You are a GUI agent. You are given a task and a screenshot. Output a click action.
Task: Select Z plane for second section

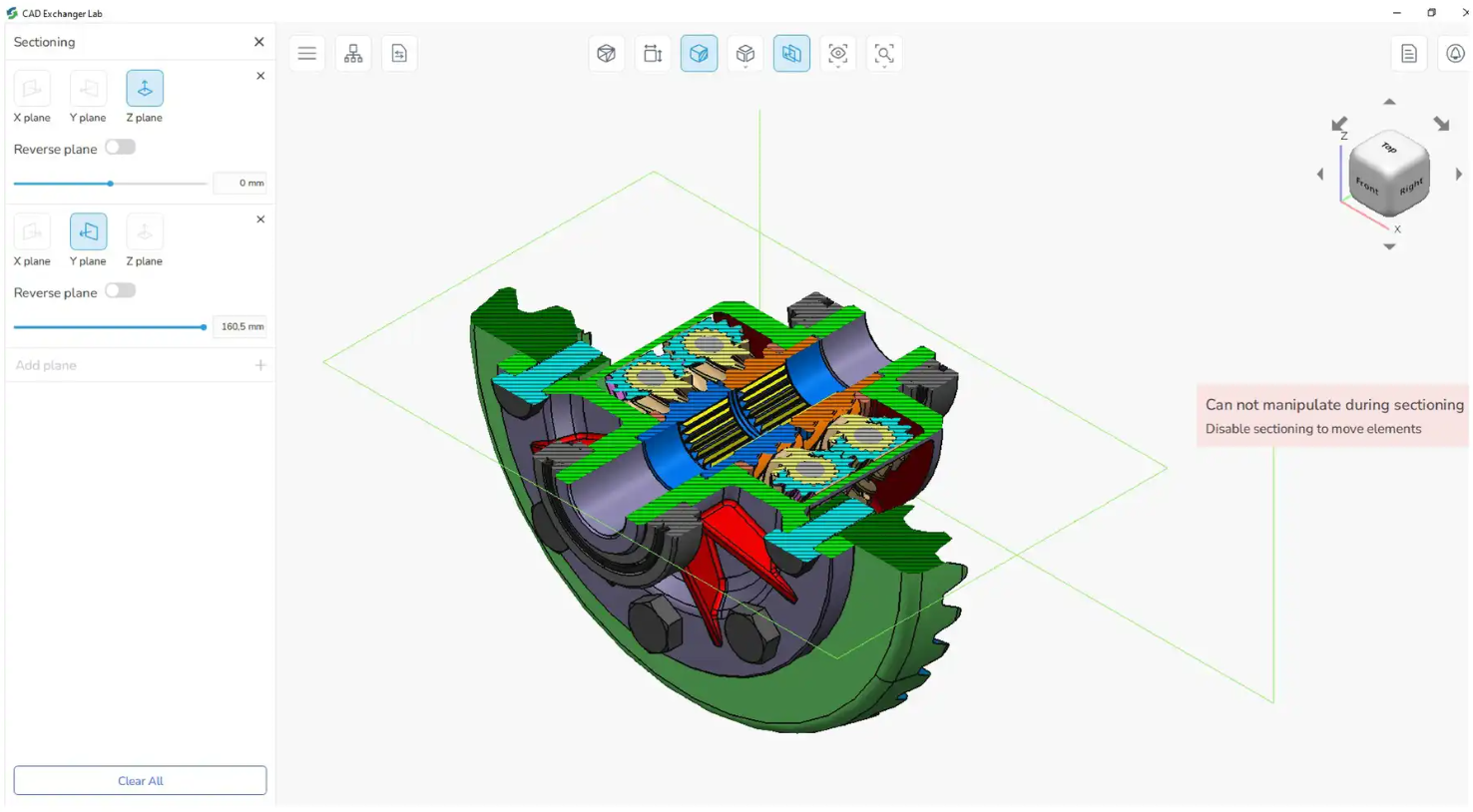tap(145, 232)
